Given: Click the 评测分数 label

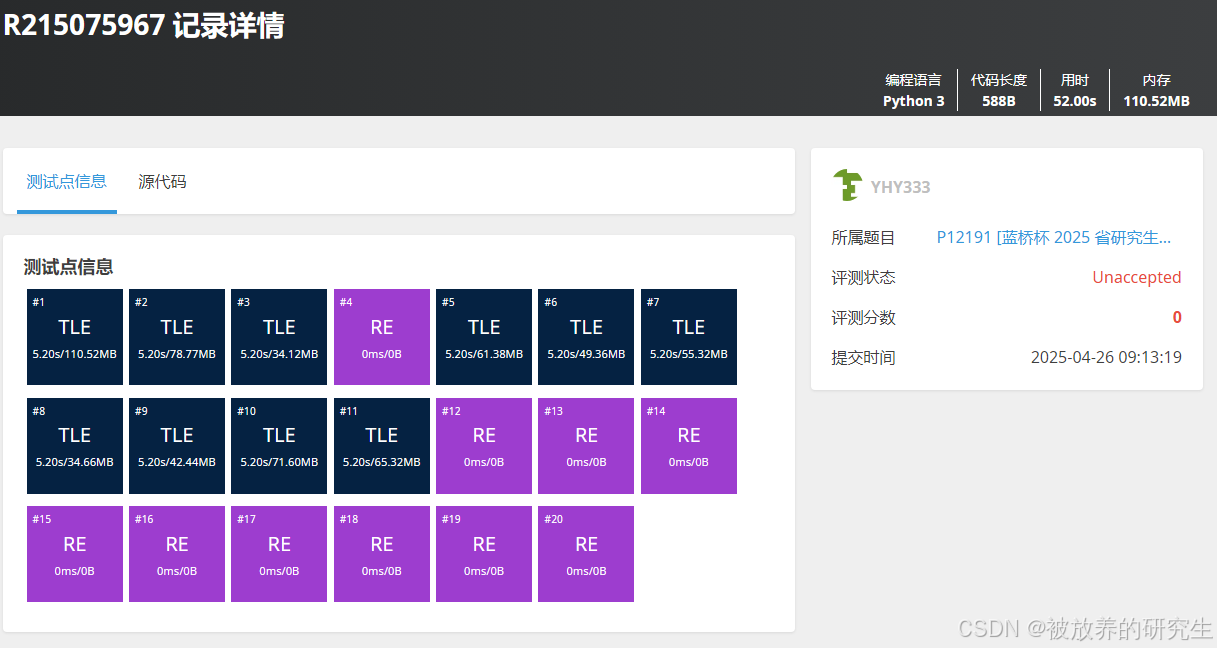Looking at the screenshot, I should (864, 317).
